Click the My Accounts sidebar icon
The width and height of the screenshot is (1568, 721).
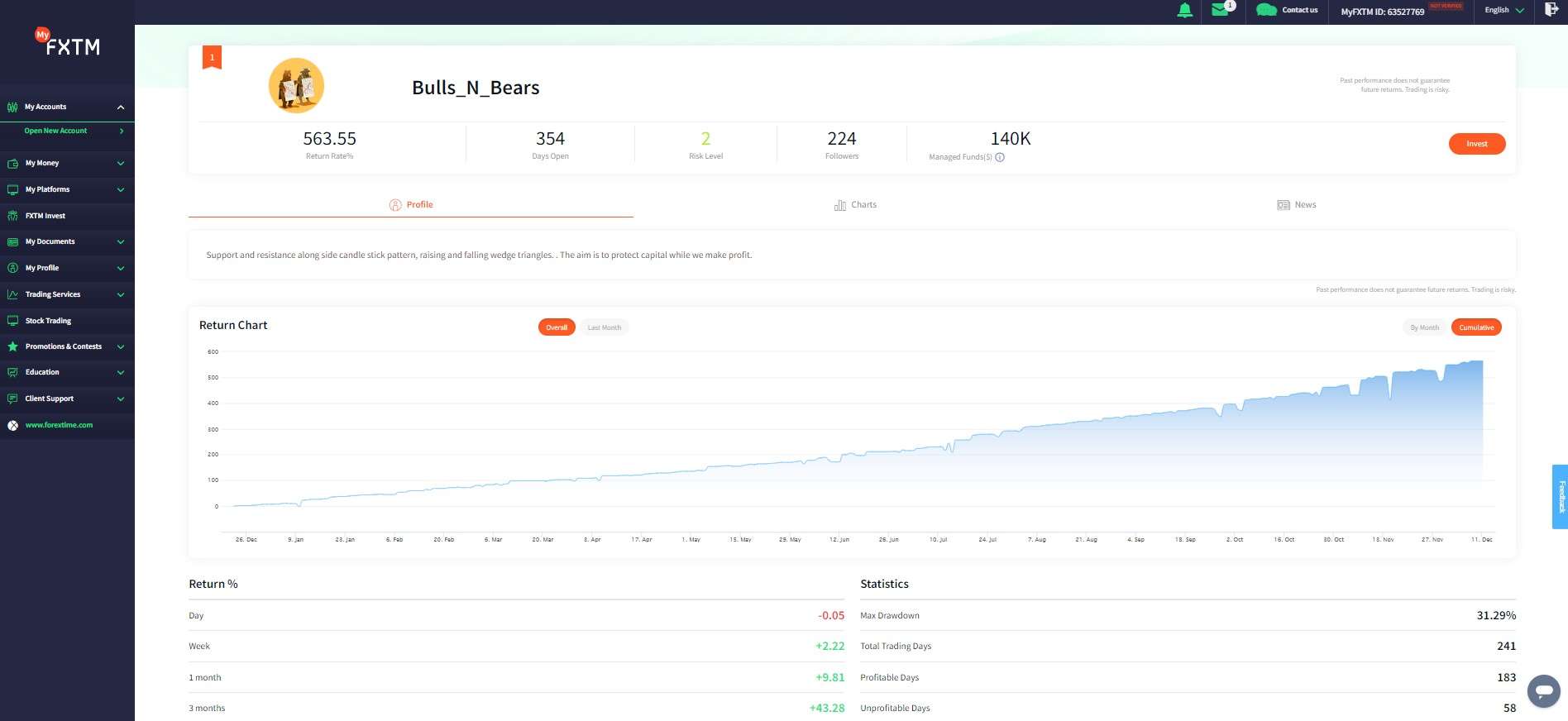tap(12, 107)
